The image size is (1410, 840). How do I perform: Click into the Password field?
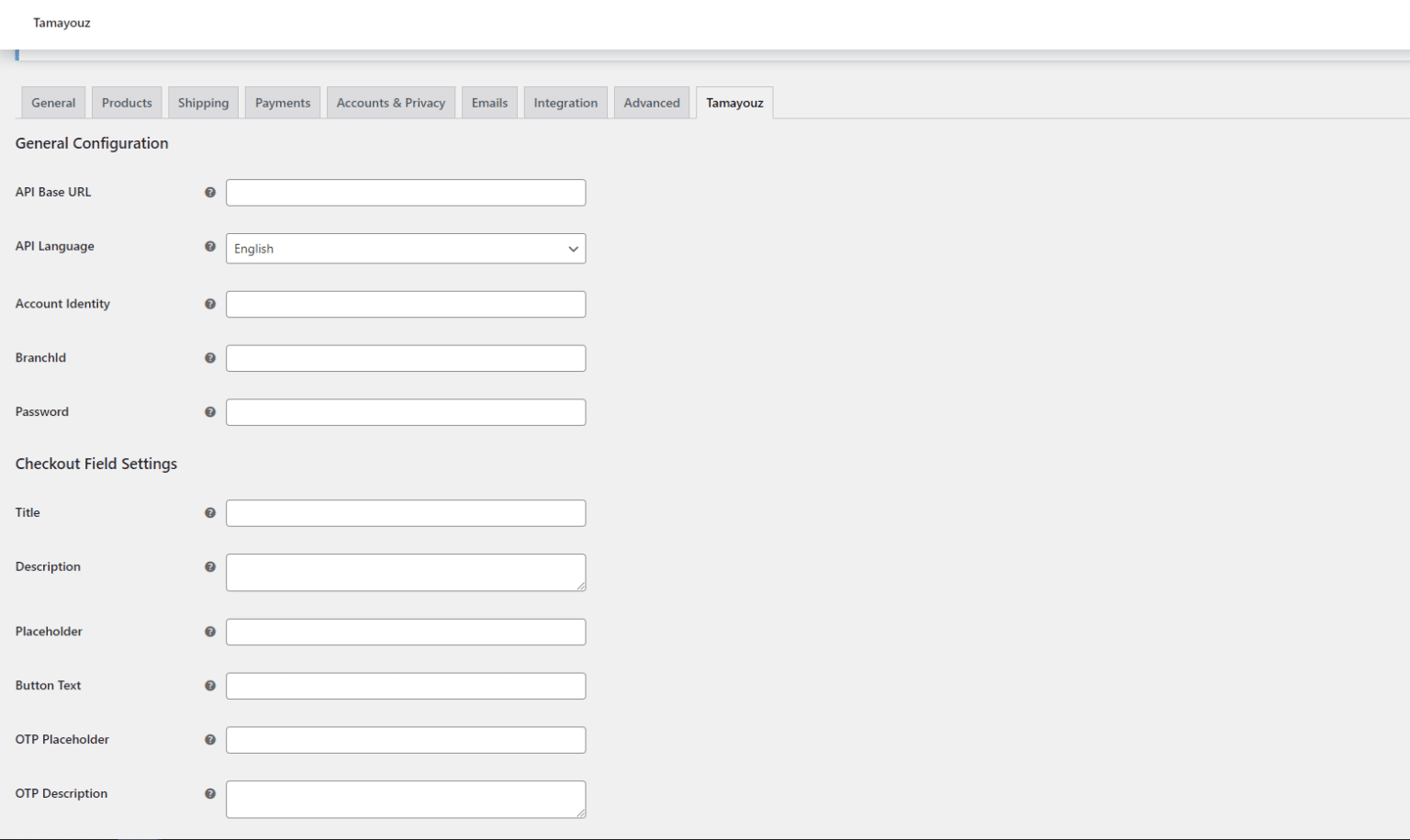tap(406, 412)
